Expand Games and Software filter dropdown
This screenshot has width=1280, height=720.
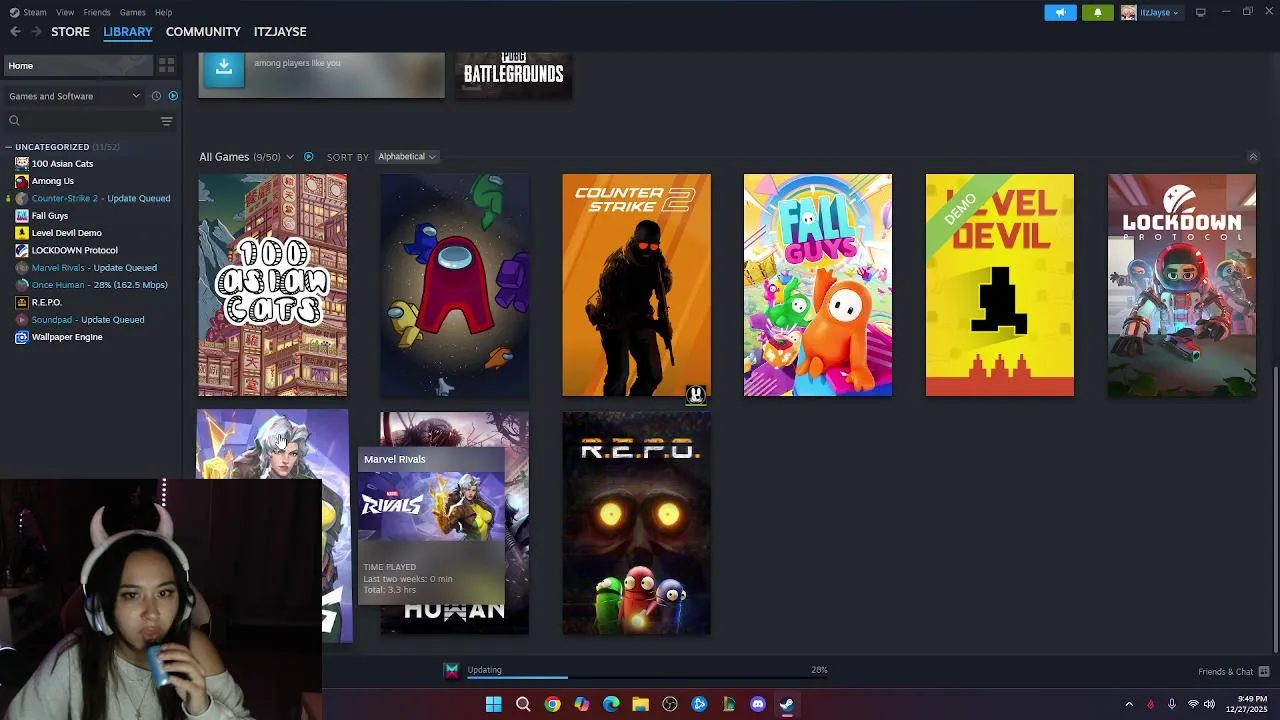click(74, 96)
